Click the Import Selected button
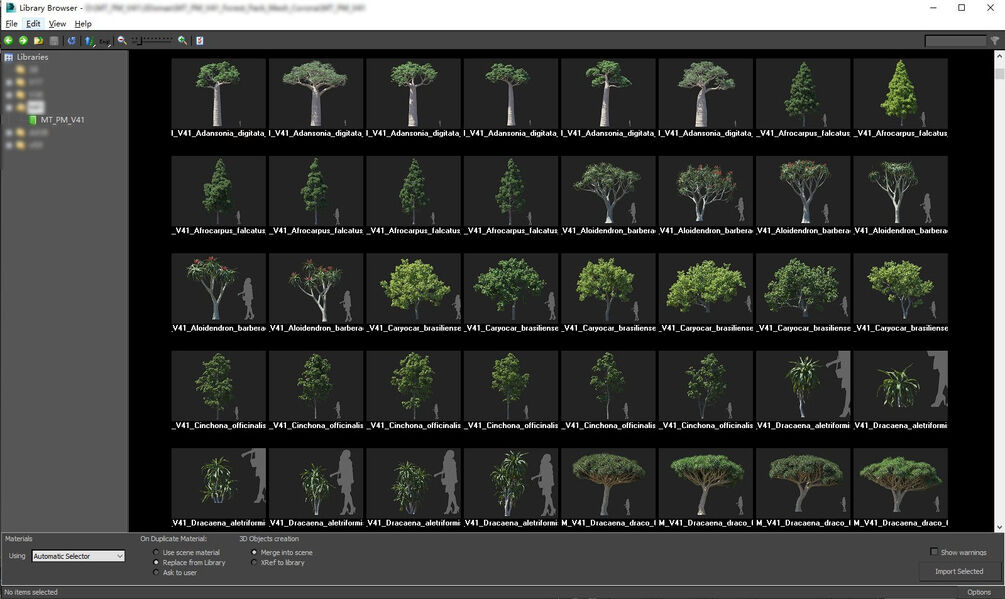Screen dimensions: 1005x599 [957, 571]
